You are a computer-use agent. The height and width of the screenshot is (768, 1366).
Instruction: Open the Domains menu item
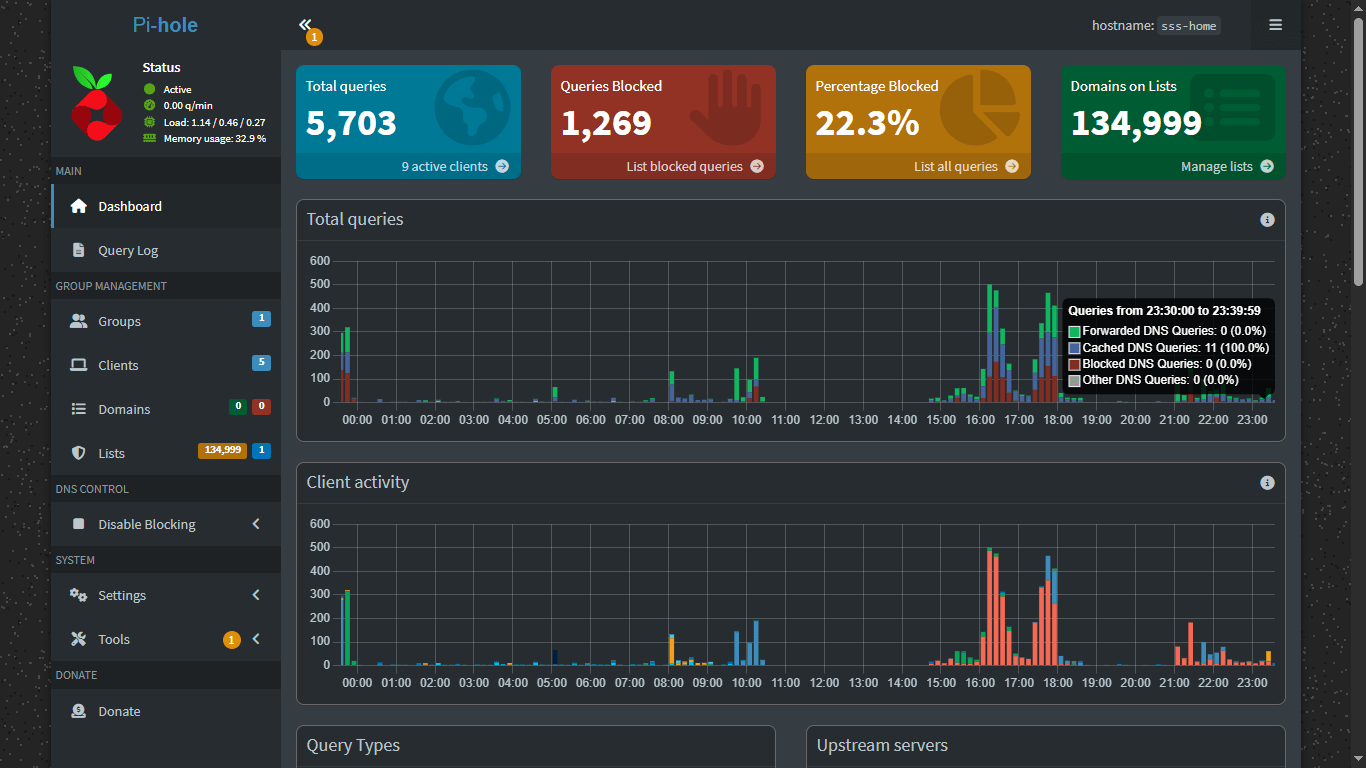(x=166, y=409)
